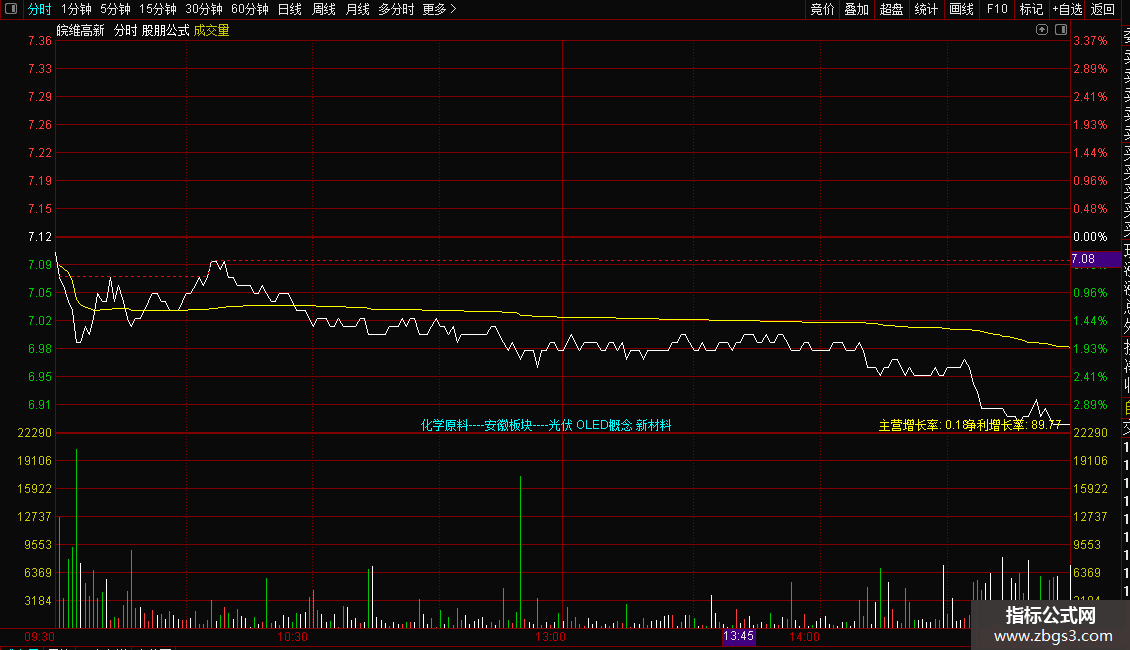1130x650 pixels.
Task: Add stock via +自选 button
Action: click(1067, 9)
